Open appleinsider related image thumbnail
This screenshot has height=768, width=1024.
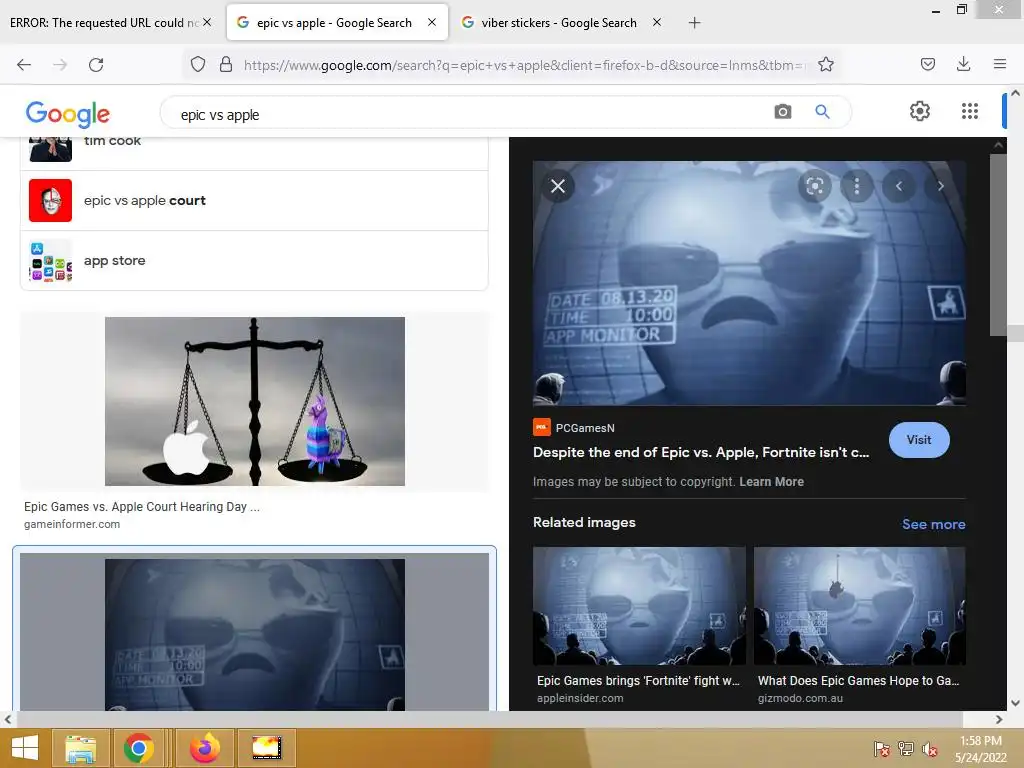[x=639, y=606]
